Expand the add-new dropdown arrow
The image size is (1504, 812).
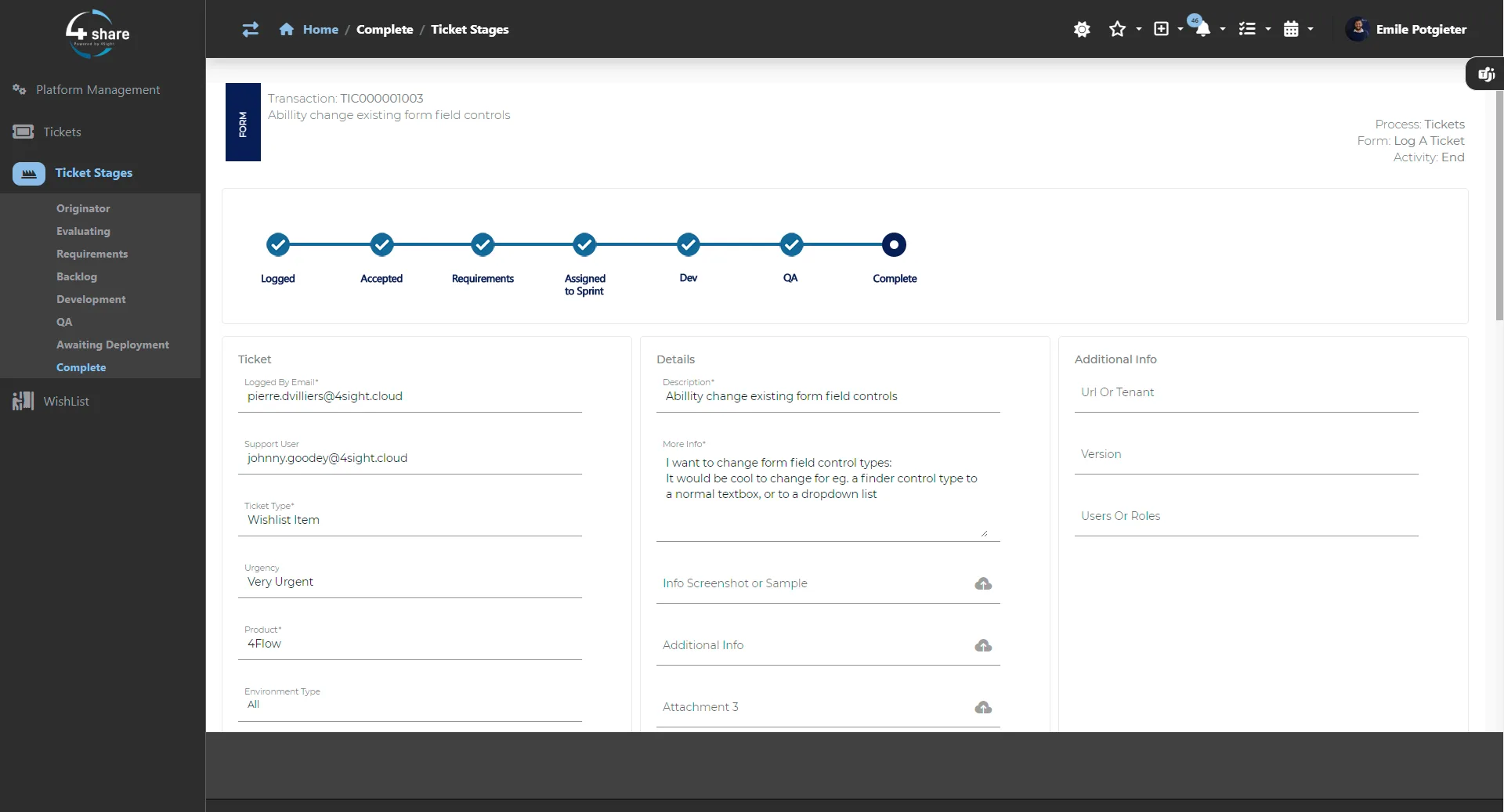pos(1180,29)
